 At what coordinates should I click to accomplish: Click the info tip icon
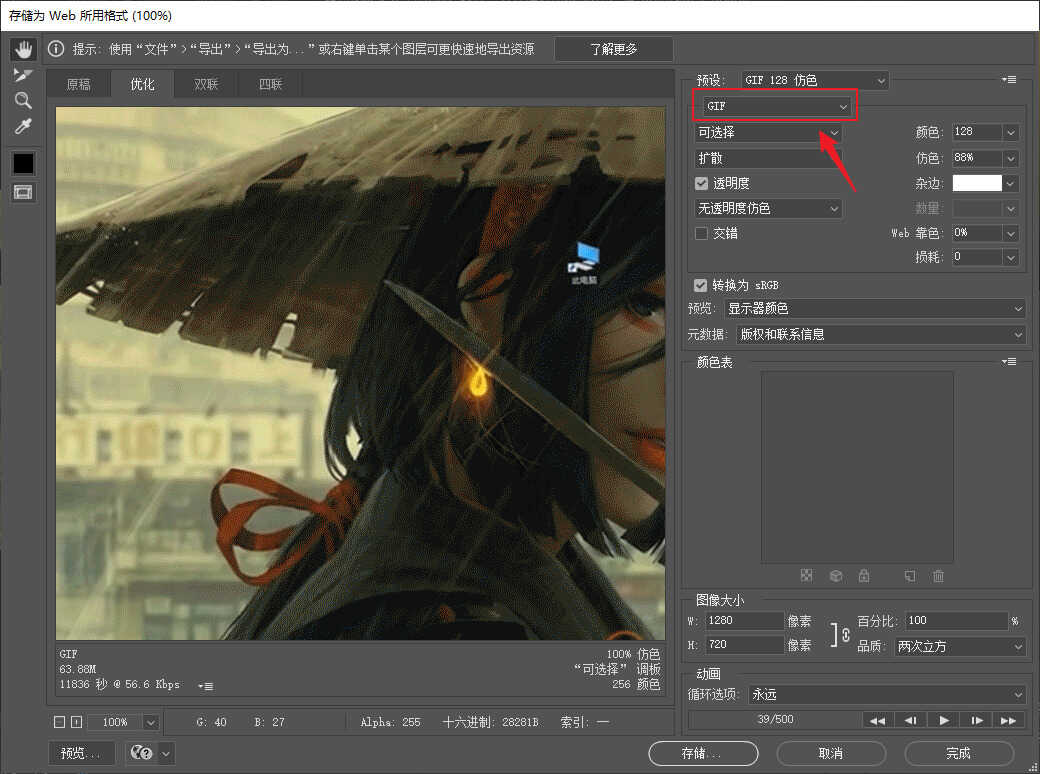point(56,48)
